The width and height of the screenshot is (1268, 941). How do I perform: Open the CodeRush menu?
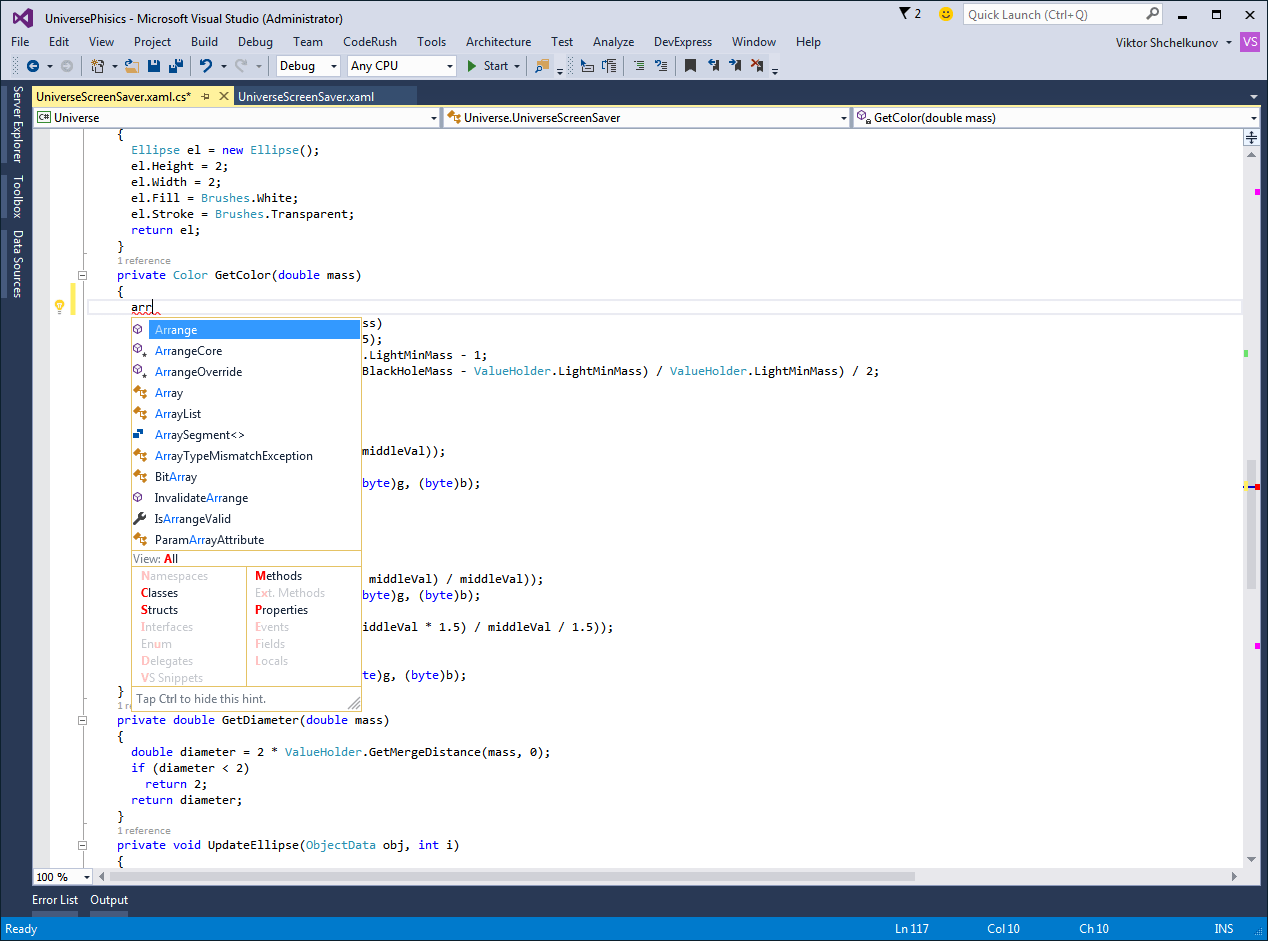pos(369,42)
